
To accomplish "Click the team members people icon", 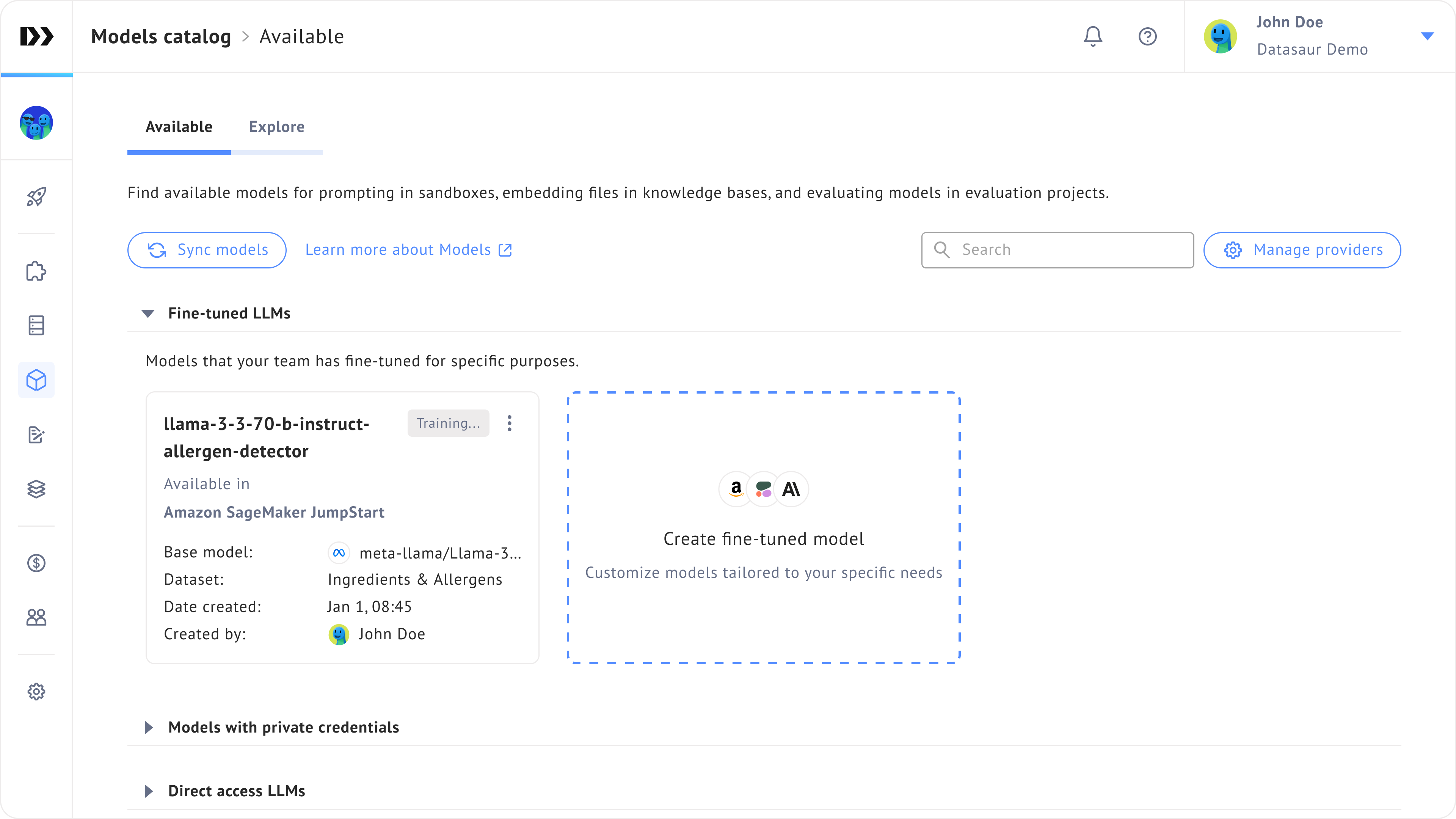I will (x=36, y=617).
